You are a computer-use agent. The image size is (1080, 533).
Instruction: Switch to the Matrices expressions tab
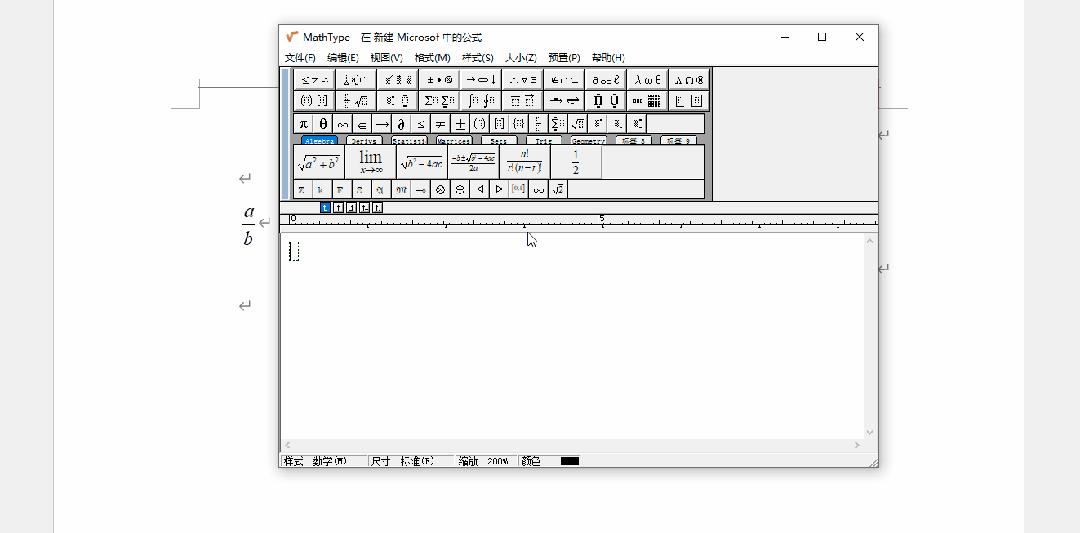coord(454,140)
